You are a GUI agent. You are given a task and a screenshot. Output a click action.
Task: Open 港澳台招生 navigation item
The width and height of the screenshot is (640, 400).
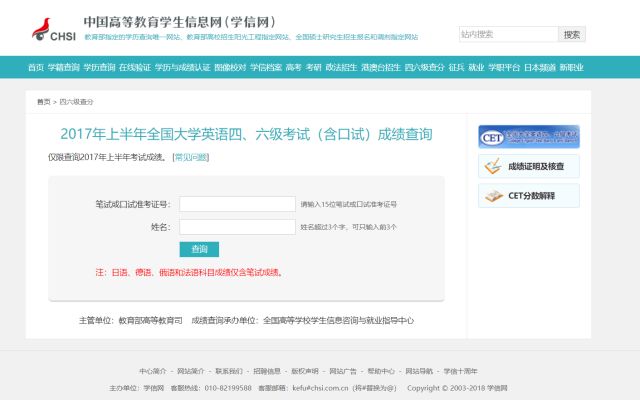[381, 67]
